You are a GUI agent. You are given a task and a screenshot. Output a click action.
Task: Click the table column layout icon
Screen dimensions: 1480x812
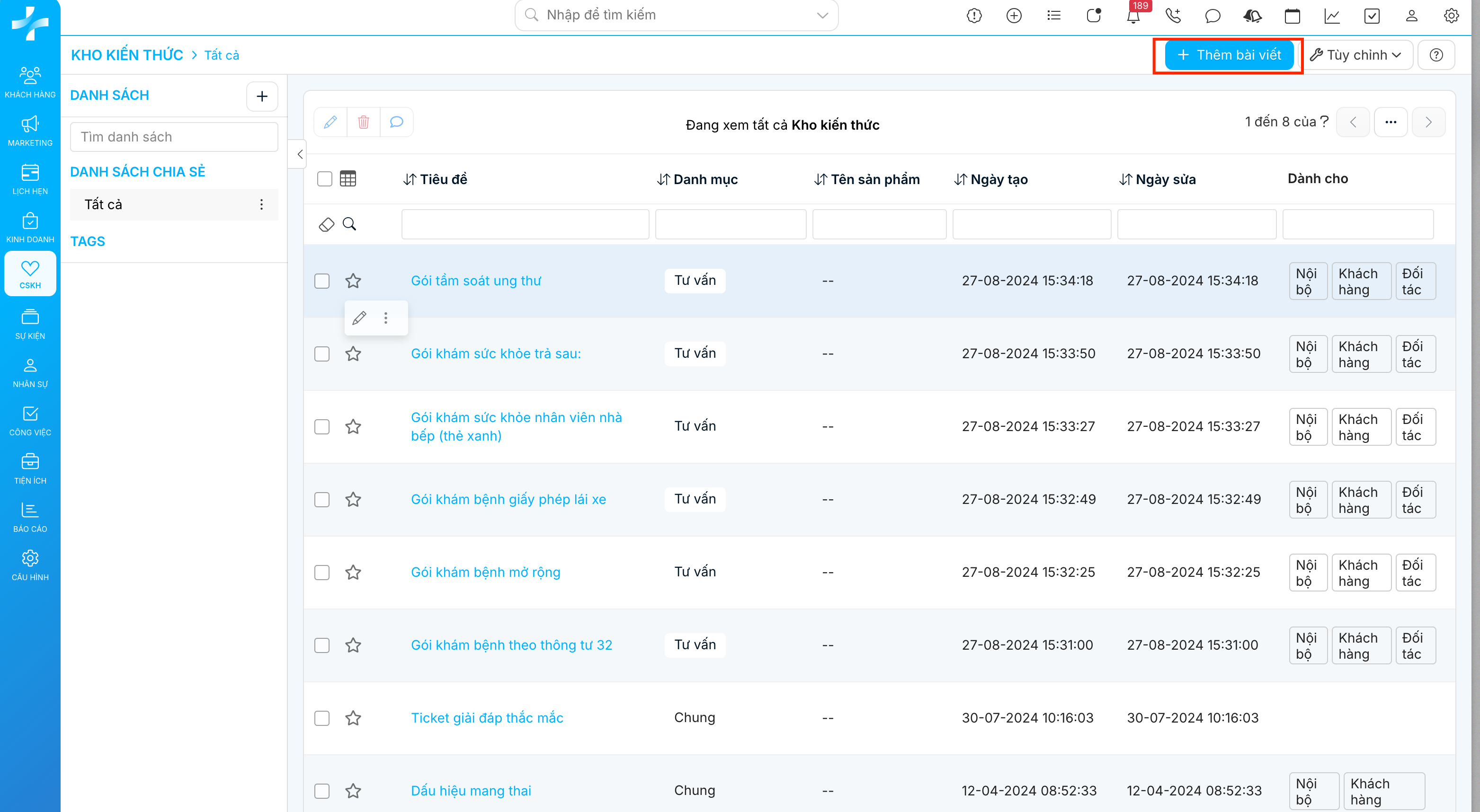click(x=348, y=178)
